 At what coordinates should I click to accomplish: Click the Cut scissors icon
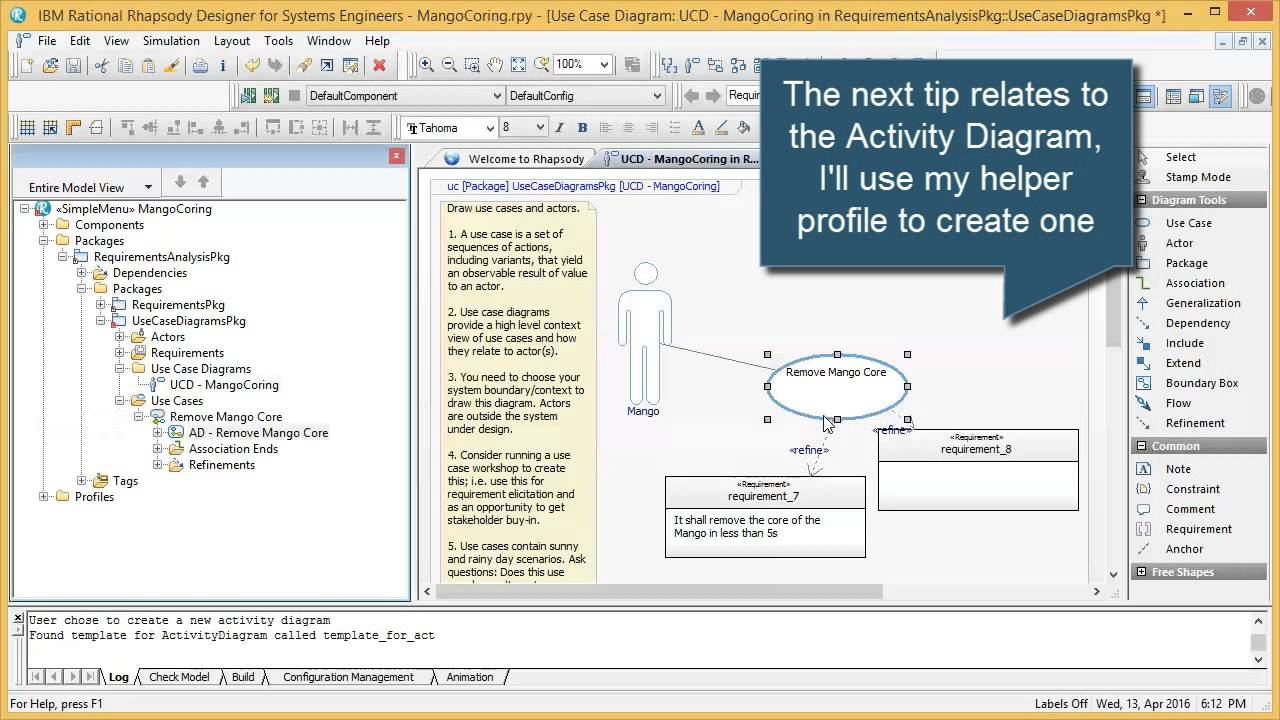coord(102,65)
